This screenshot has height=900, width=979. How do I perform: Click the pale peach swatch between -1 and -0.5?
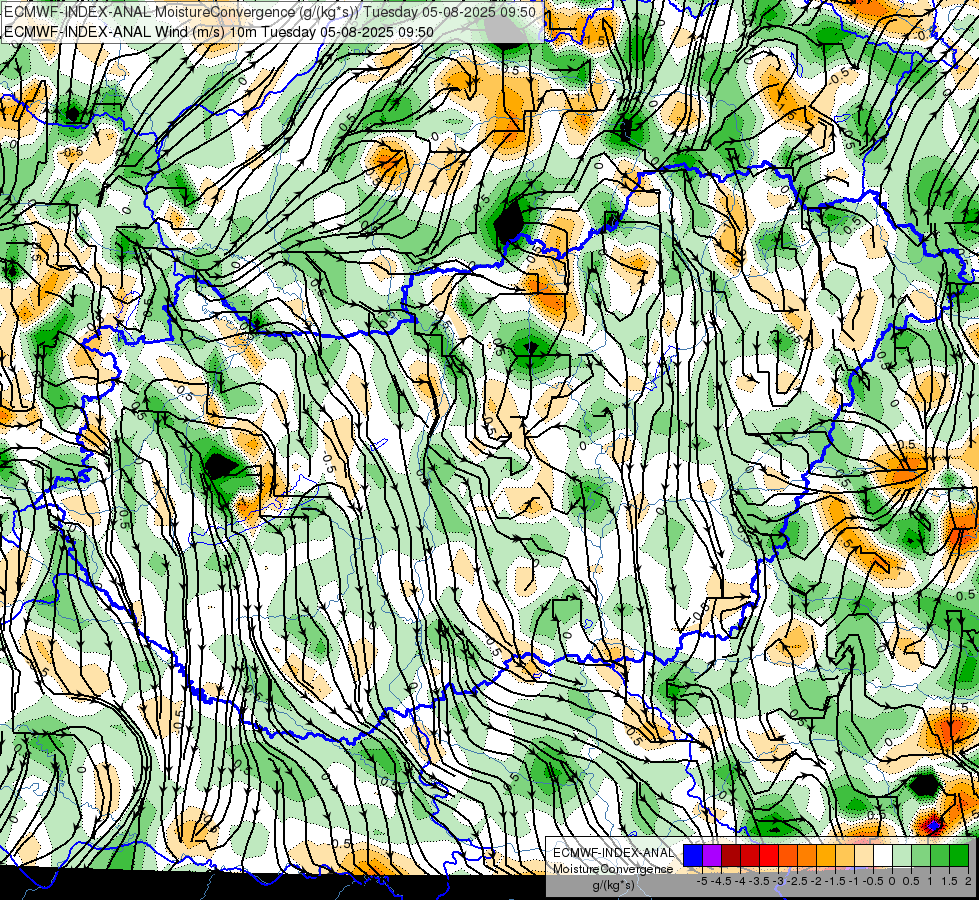pos(864,855)
